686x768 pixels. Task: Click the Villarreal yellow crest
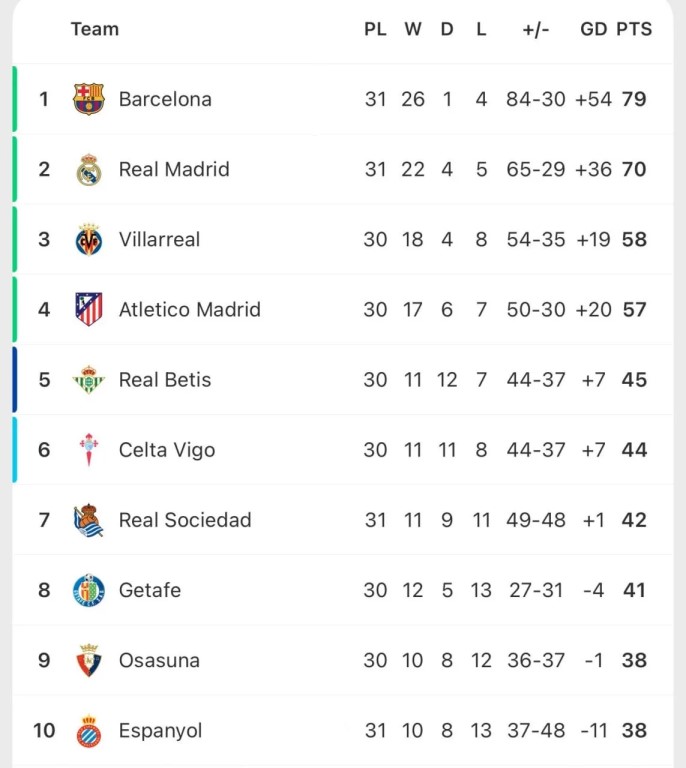89,240
